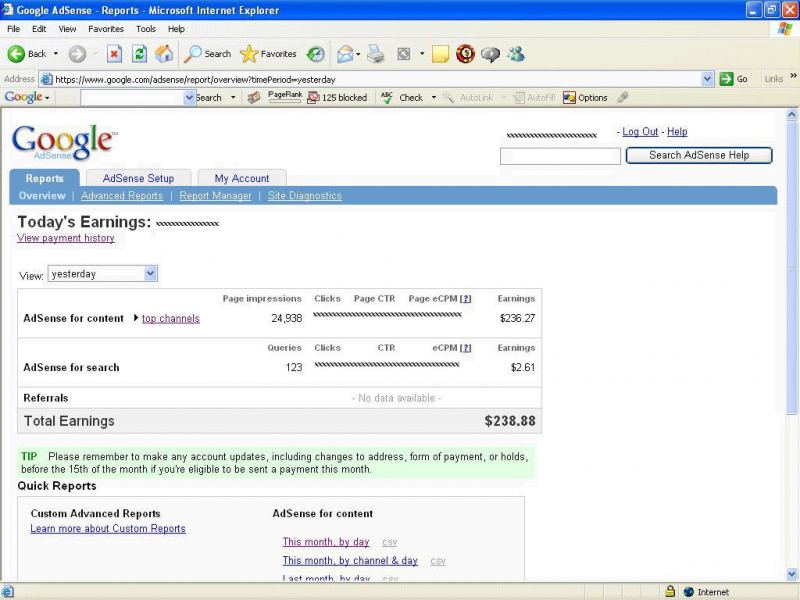Click the Google Toolbar logo
The height and width of the screenshot is (600, 800).
23,97
